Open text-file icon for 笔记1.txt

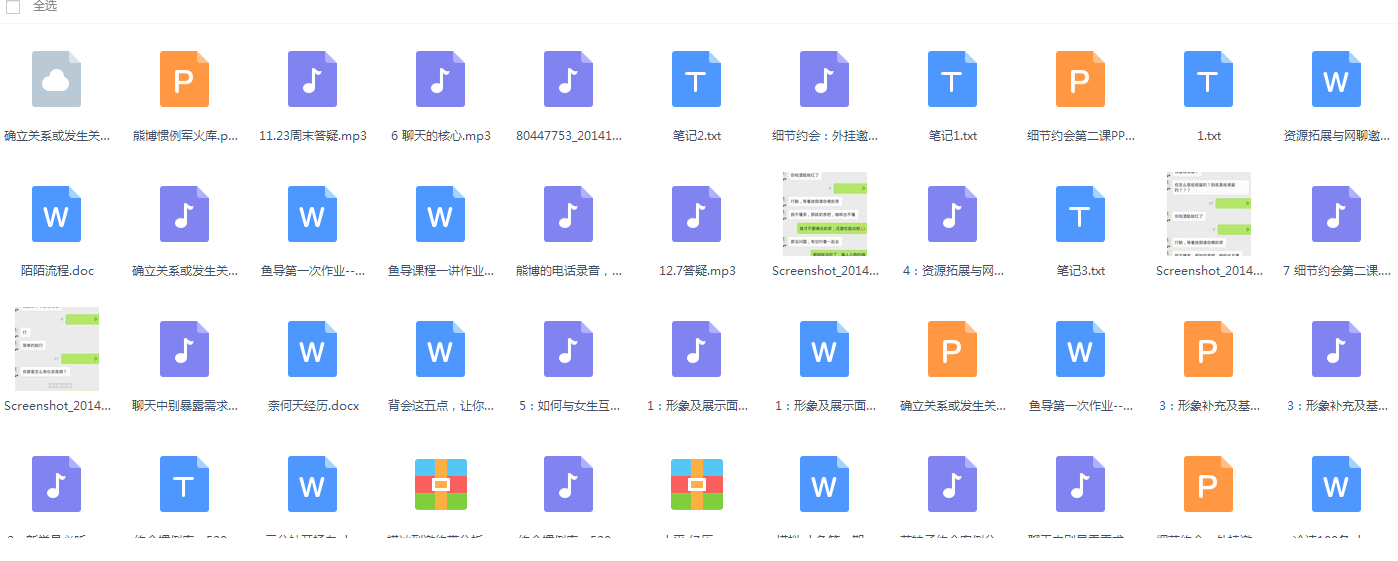point(952,79)
